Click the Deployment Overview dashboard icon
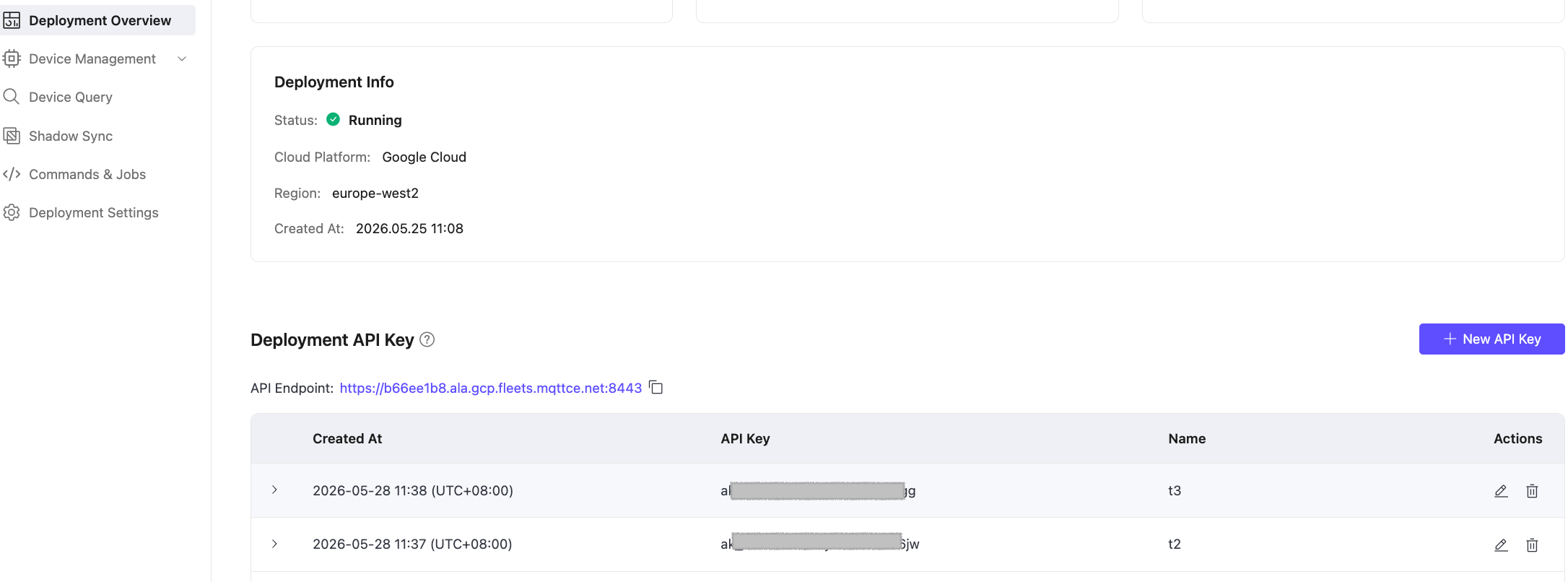 tap(12, 20)
